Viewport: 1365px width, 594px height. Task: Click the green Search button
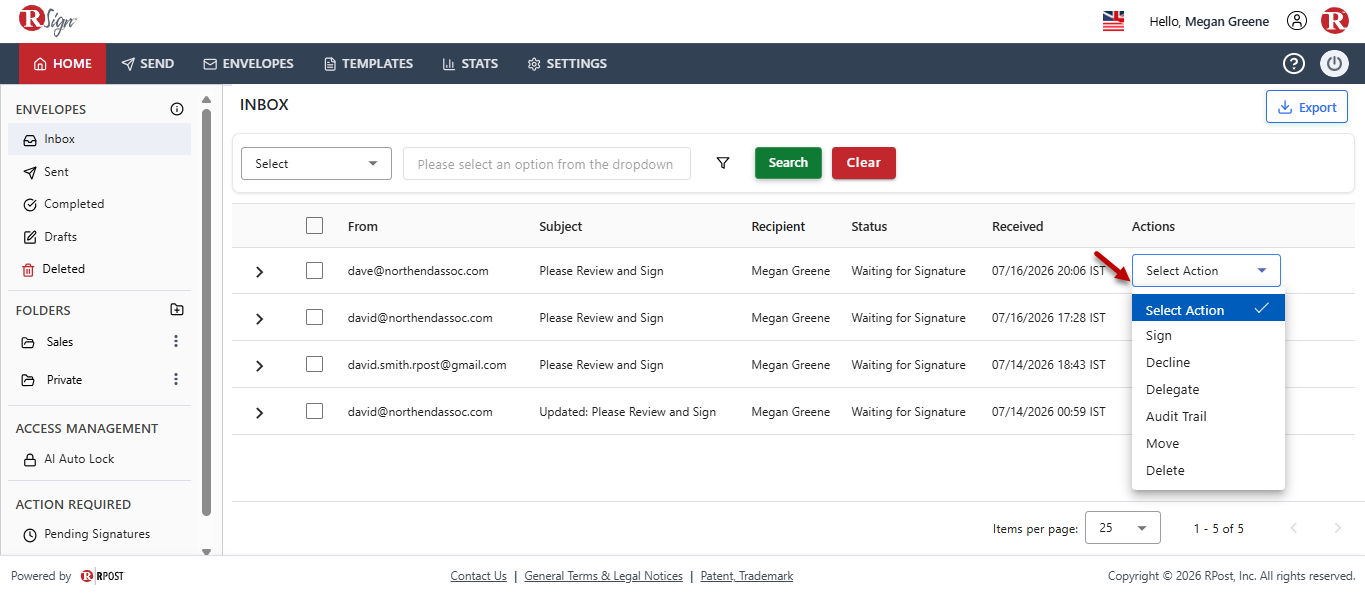(788, 163)
